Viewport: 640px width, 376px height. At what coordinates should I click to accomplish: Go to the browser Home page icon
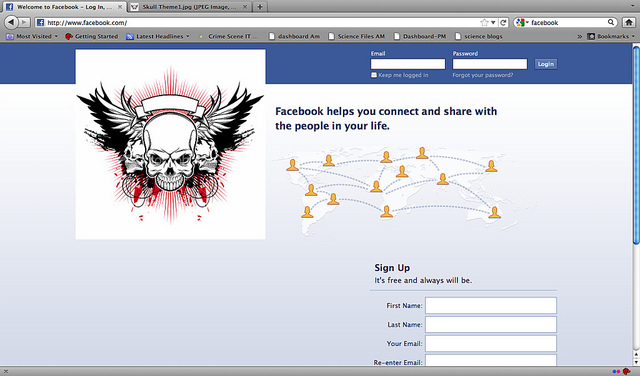pyautogui.click(x=629, y=22)
